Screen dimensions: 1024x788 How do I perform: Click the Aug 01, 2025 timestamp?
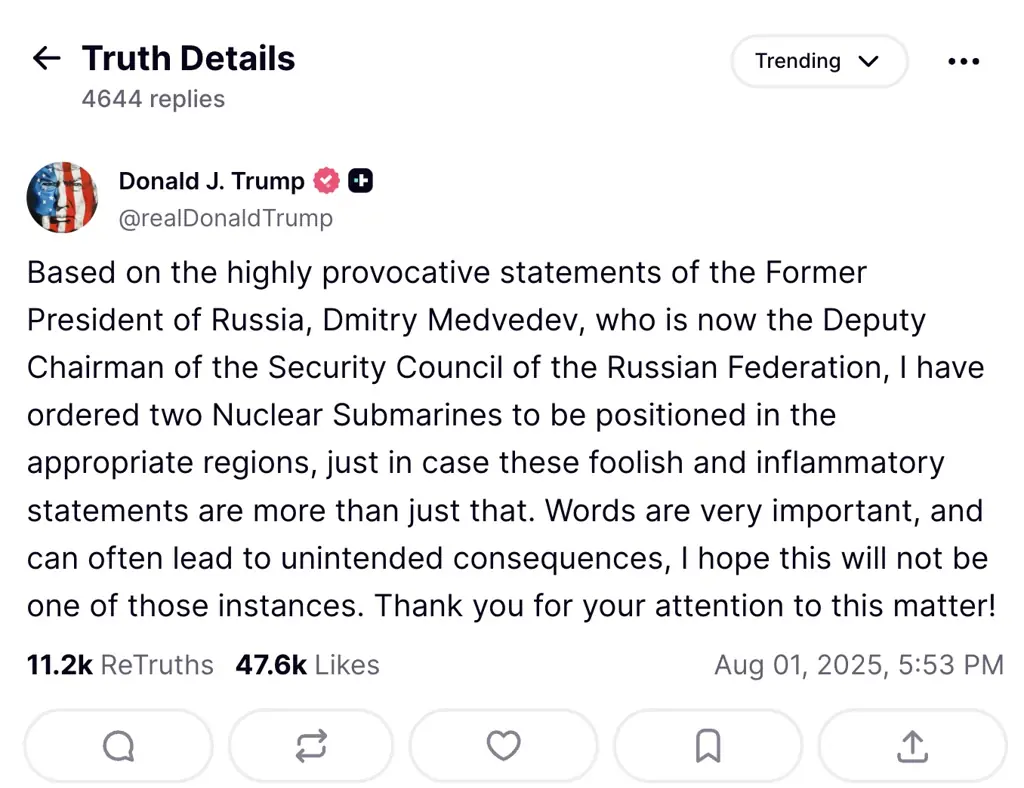(858, 665)
